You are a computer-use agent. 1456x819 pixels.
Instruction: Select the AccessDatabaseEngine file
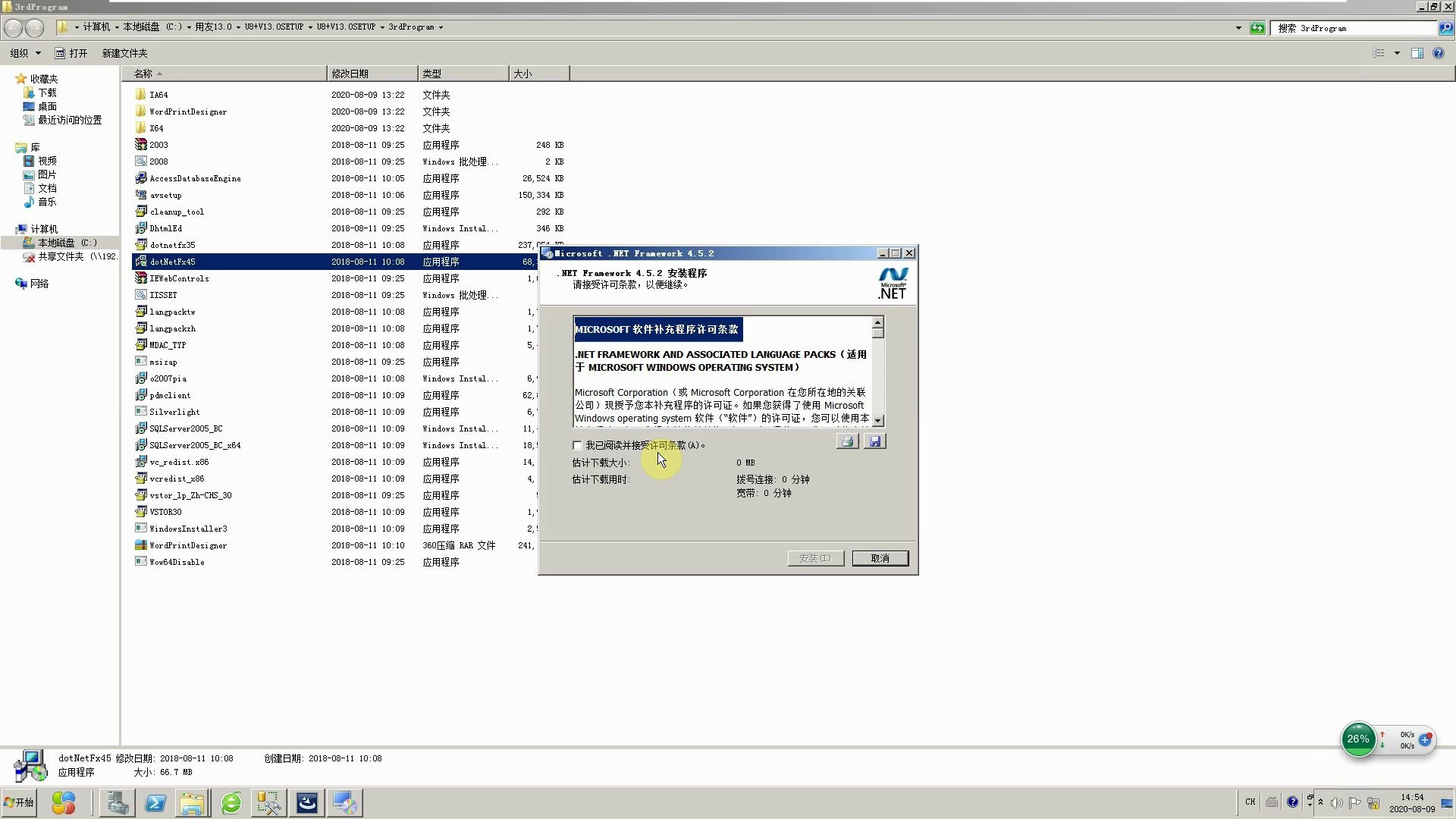195,178
